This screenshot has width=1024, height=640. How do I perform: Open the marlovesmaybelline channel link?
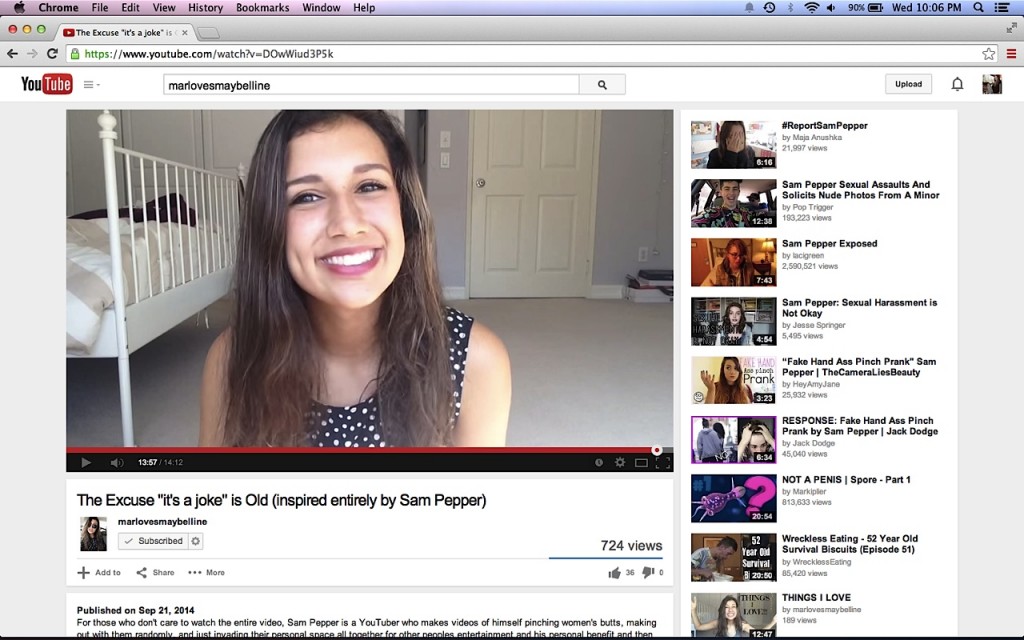coord(162,521)
